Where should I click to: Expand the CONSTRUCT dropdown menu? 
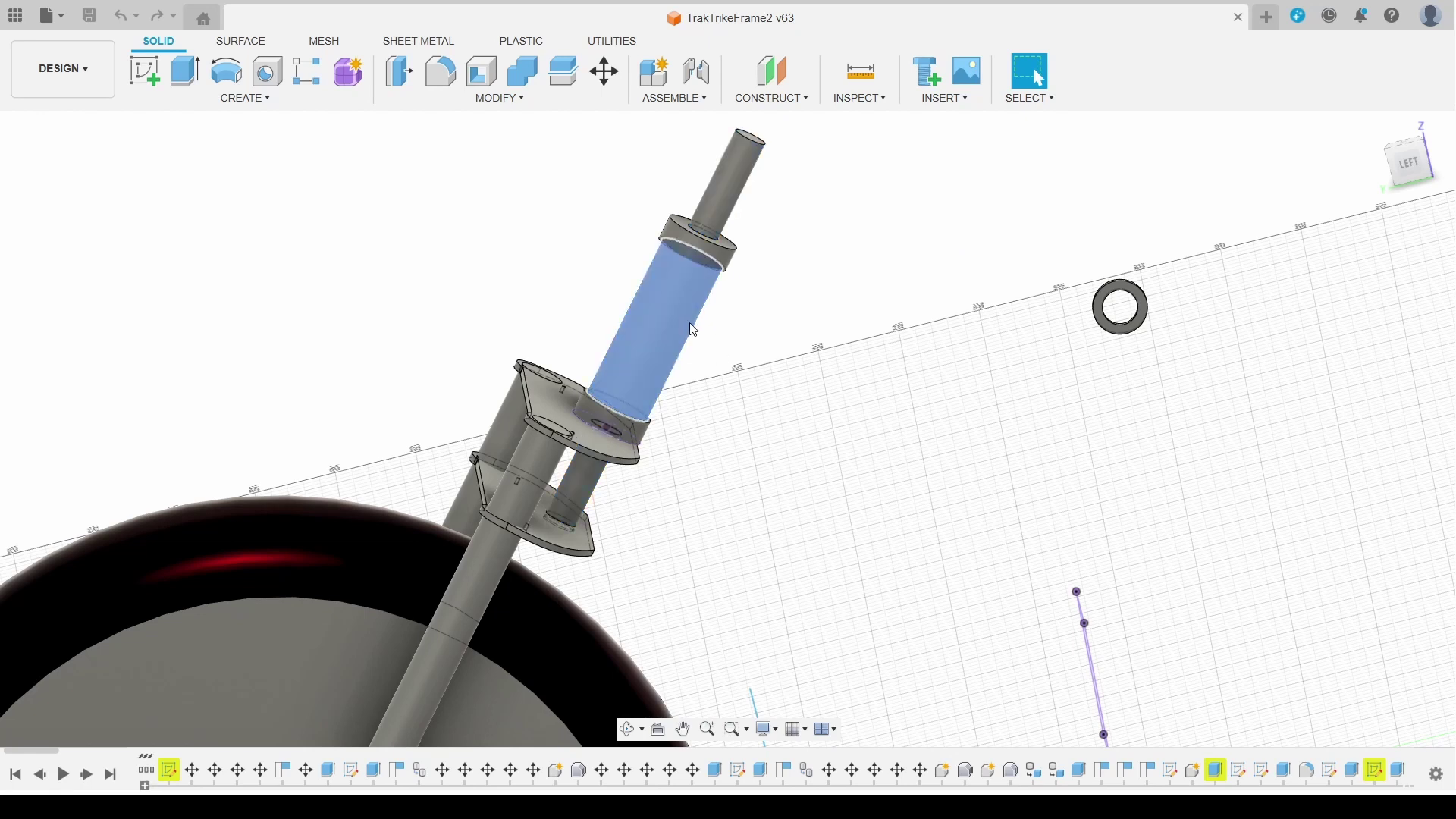[x=771, y=98]
